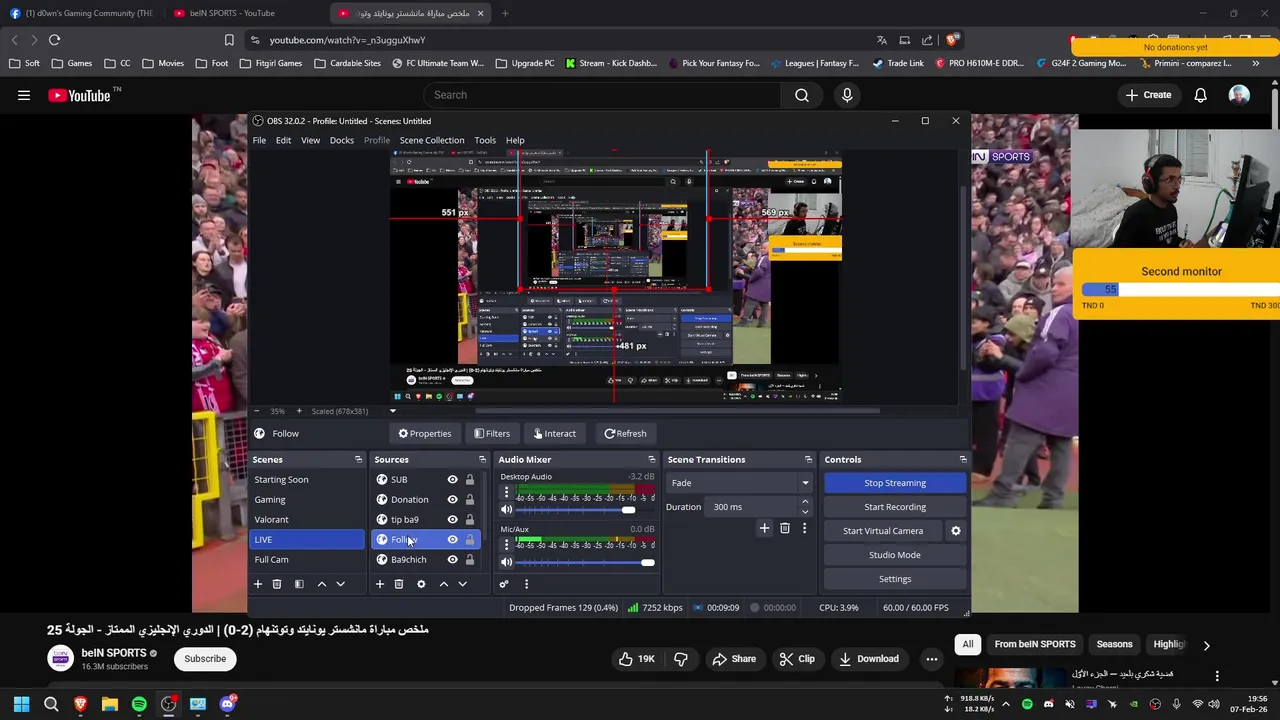The height and width of the screenshot is (720, 1280).
Task: Open virtual camera settings gear
Action: click(x=955, y=531)
